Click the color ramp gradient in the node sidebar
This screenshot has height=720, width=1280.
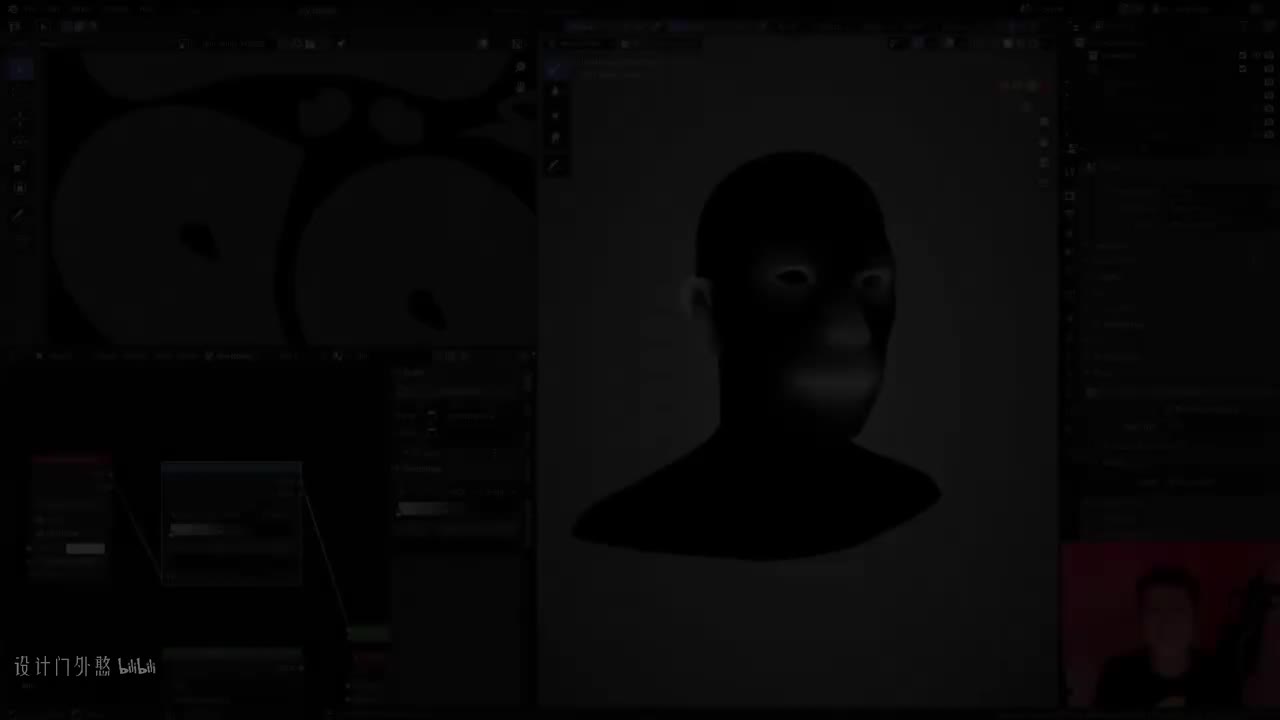click(x=461, y=508)
